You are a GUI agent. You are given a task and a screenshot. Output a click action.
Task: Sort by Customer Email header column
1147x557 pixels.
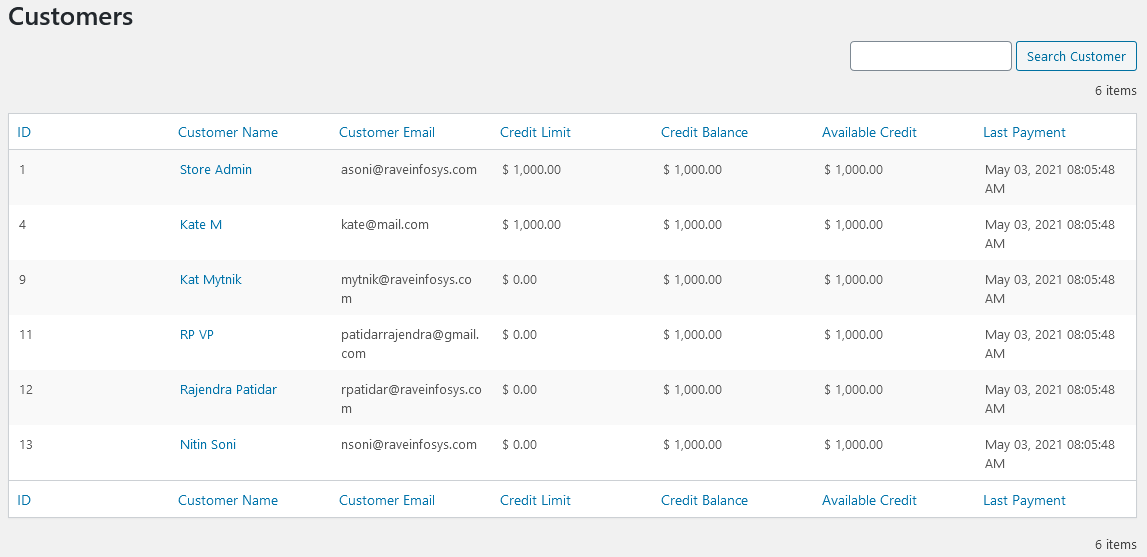pyautogui.click(x=386, y=132)
